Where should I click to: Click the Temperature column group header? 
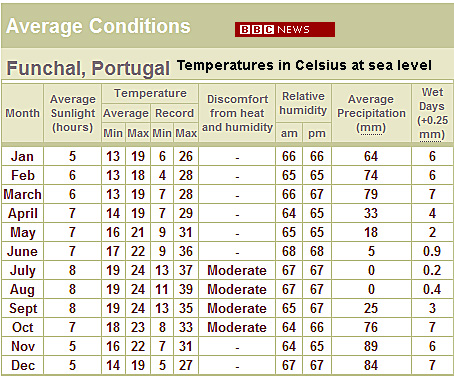click(x=150, y=93)
